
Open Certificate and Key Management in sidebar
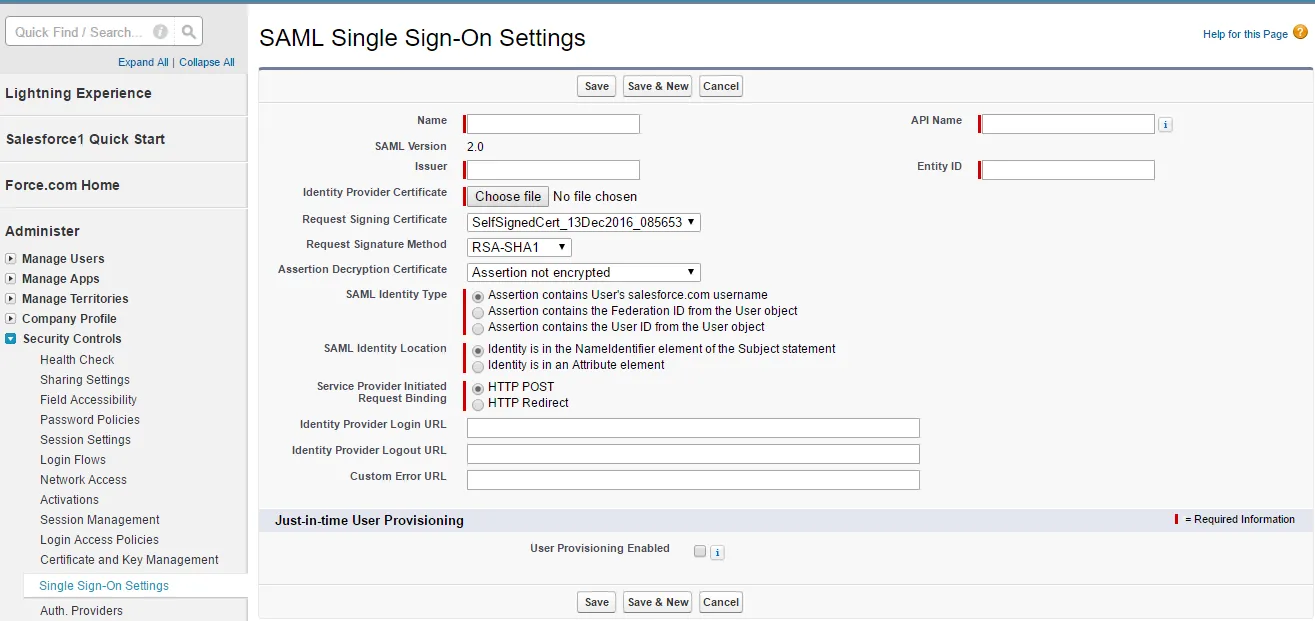(129, 560)
